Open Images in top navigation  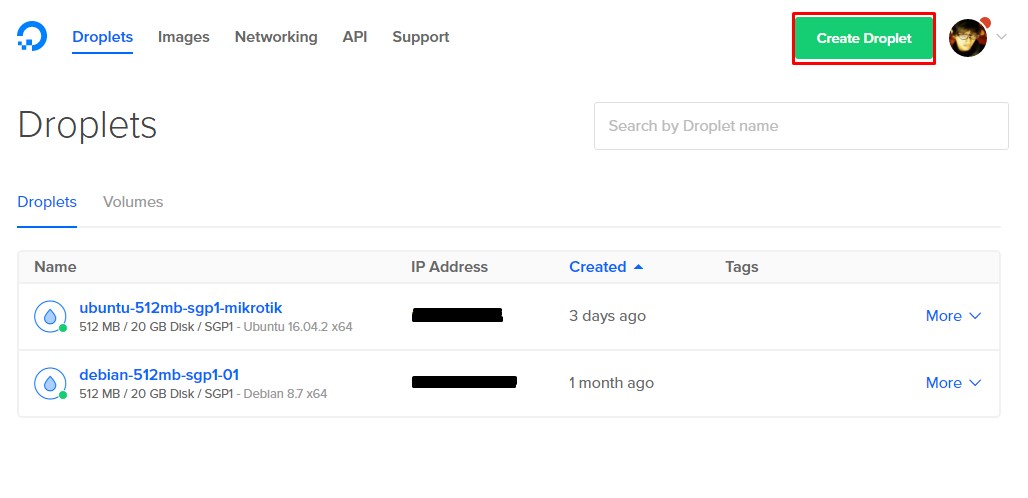coord(184,37)
